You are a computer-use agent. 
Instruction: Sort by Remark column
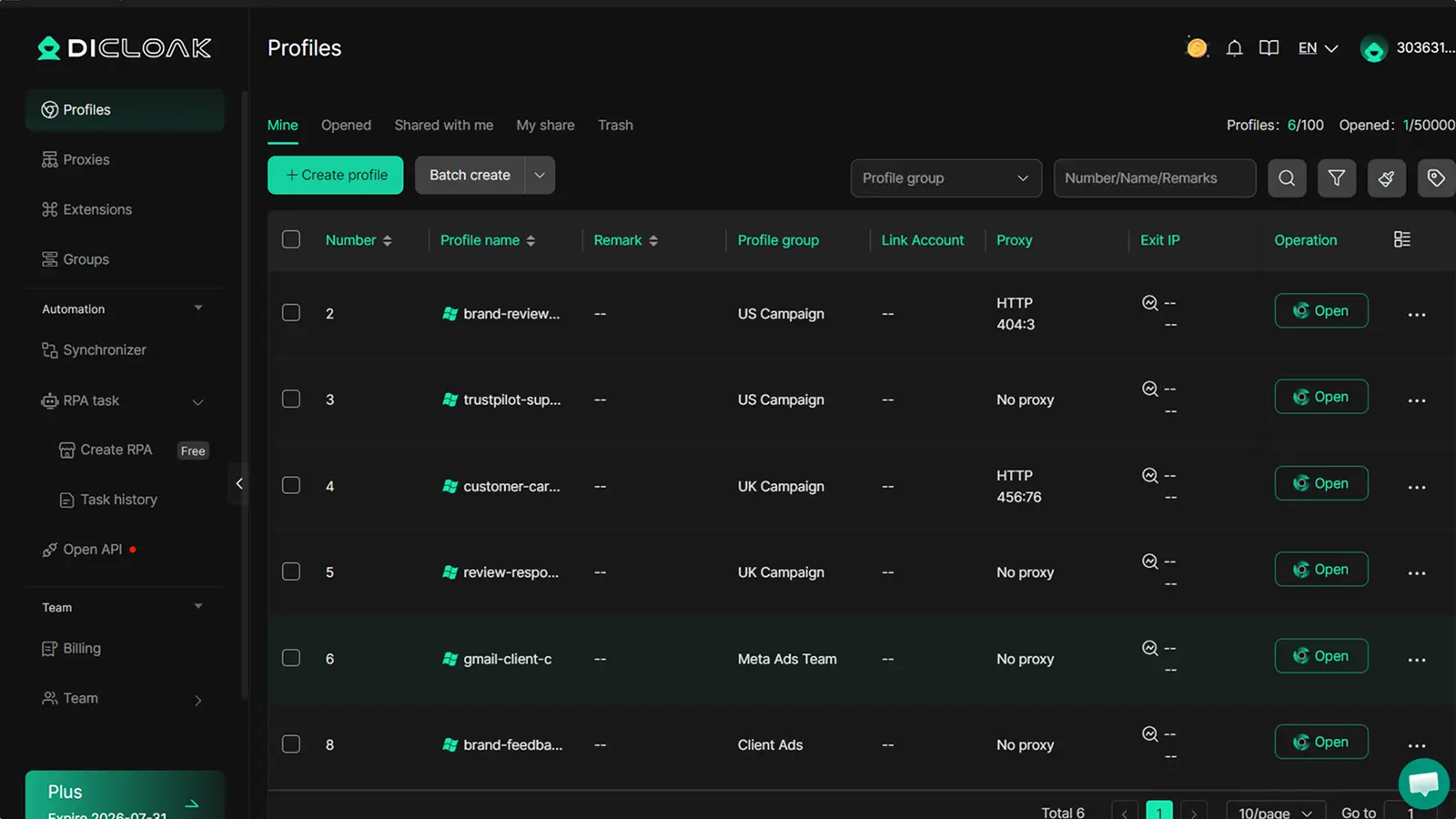tap(653, 240)
